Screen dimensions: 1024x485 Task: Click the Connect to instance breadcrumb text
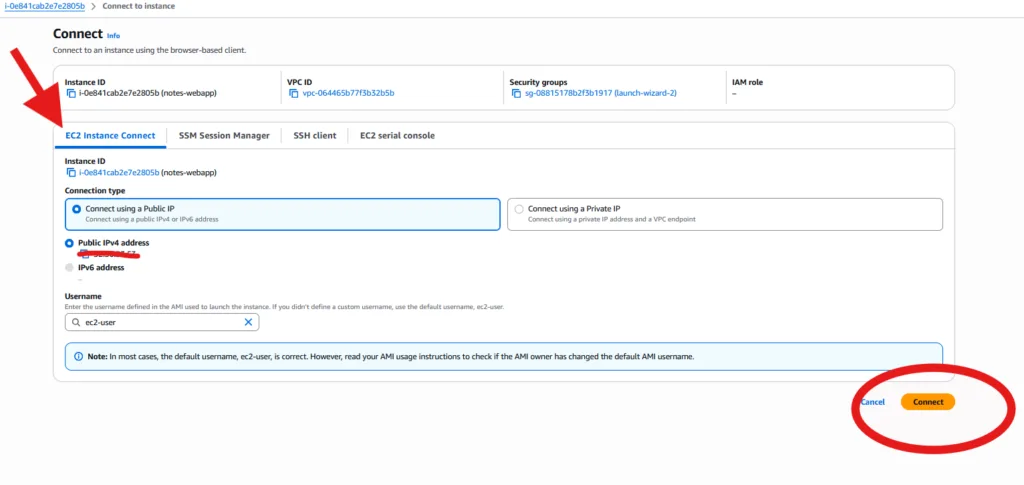(x=138, y=6)
